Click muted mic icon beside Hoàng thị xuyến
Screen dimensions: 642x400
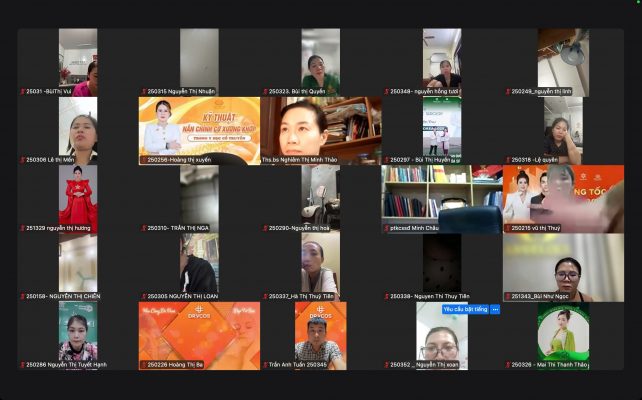[x=143, y=160]
